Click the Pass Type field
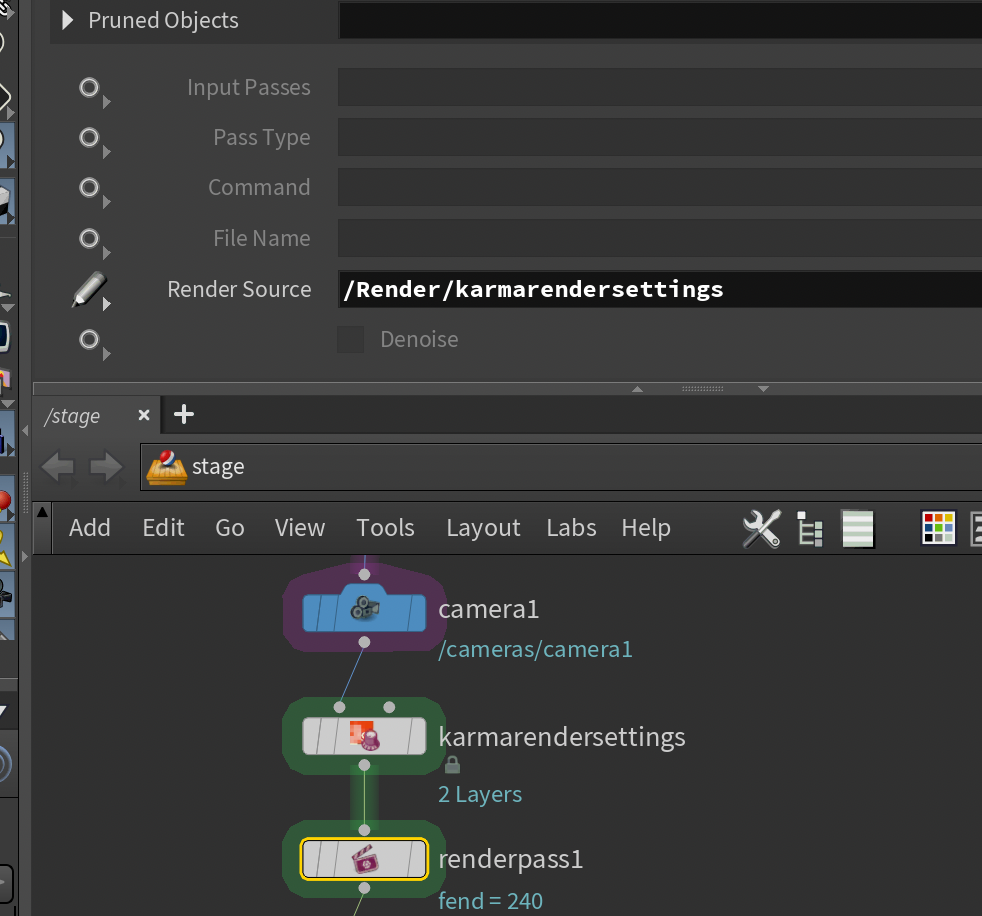Image resolution: width=982 pixels, height=916 pixels. coord(660,137)
